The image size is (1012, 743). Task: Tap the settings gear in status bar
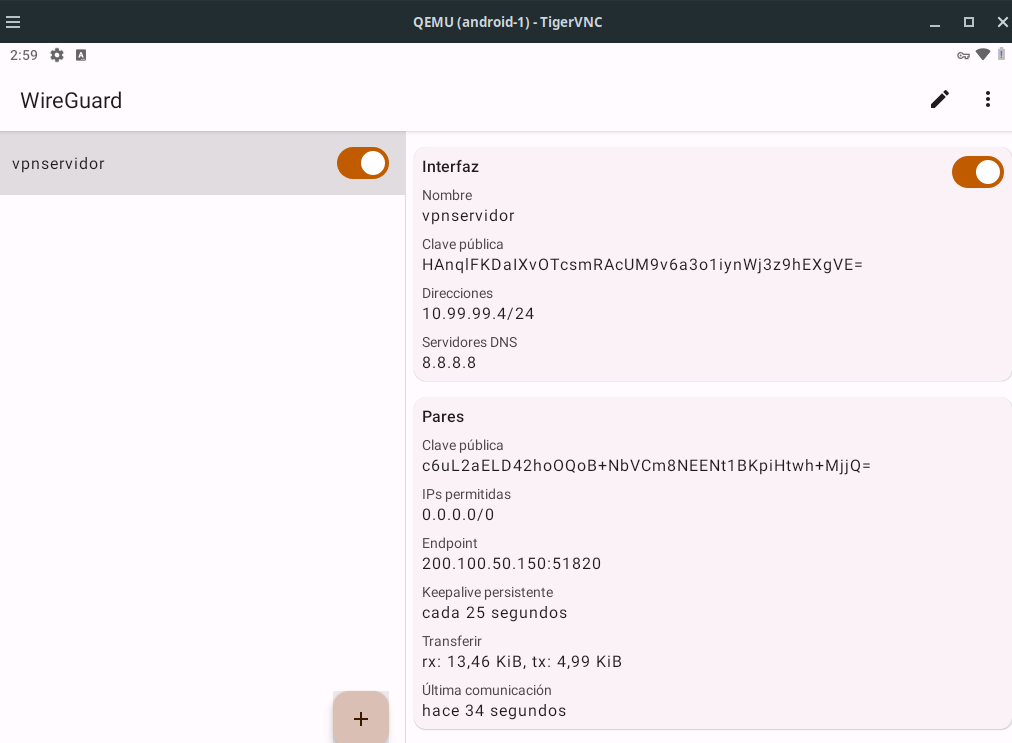57,56
